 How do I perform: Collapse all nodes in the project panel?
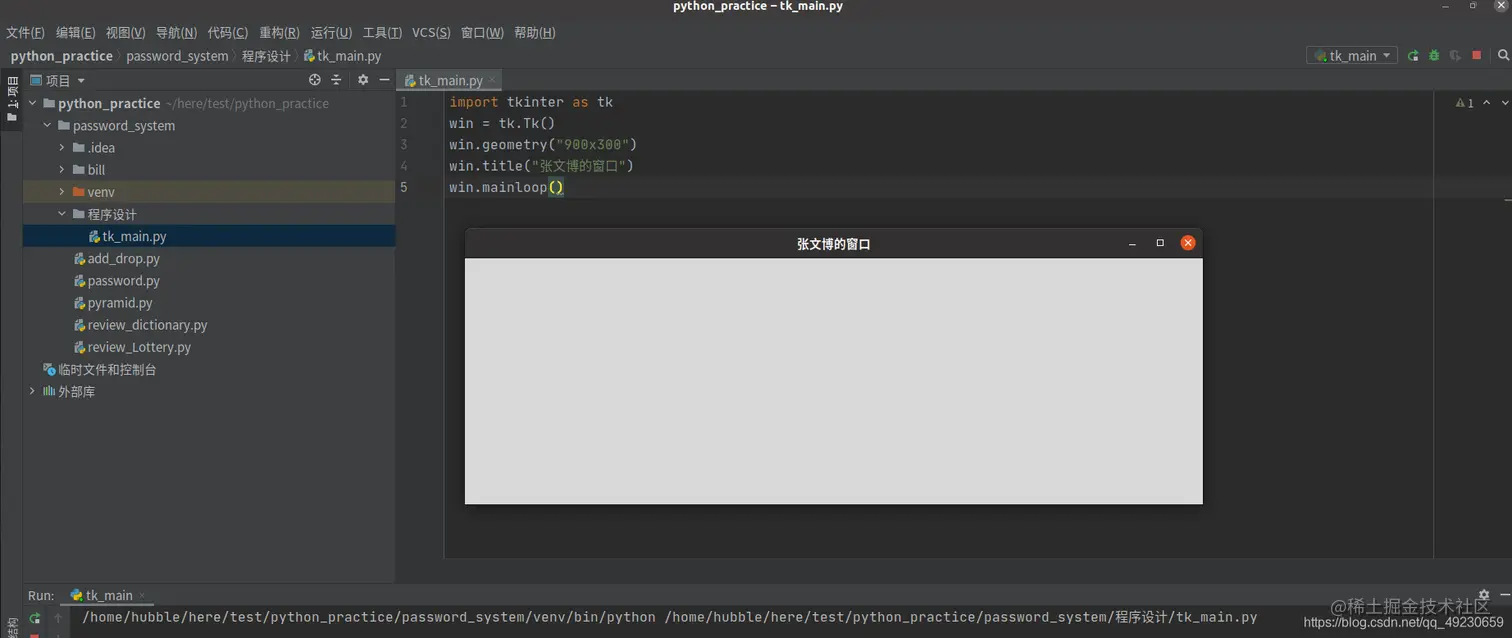click(336, 80)
